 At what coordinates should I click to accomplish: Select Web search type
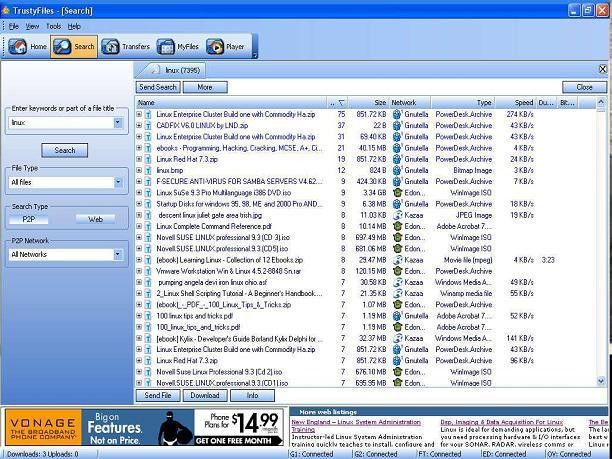tap(96, 219)
